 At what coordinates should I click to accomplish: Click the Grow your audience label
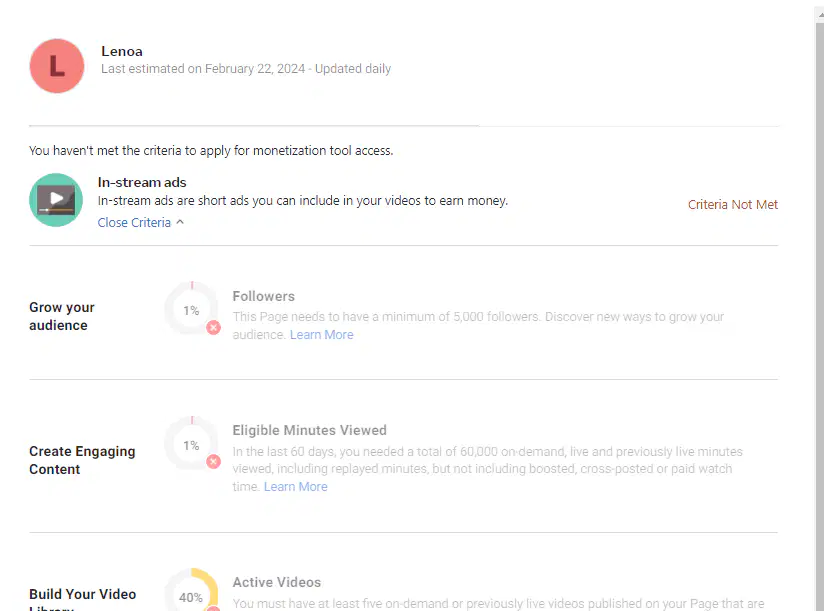pyautogui.click(x=61, y=316)
